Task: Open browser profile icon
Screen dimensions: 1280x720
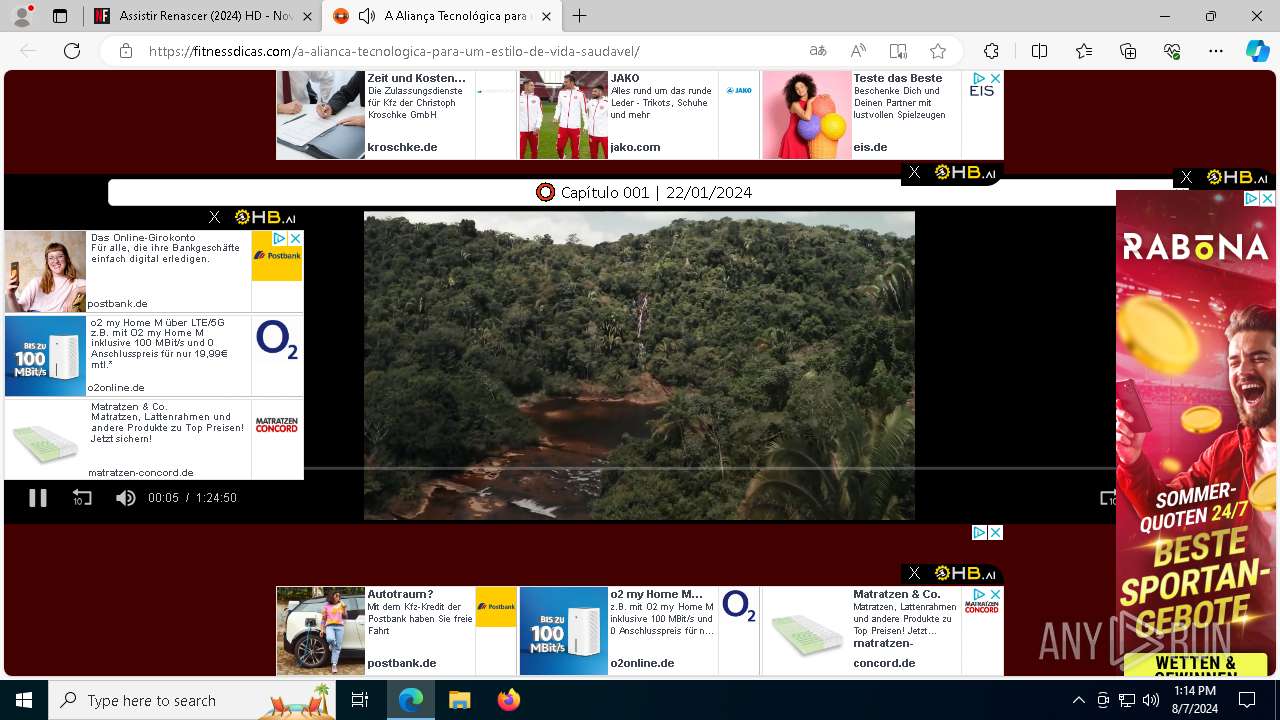Action: point(22,16)
